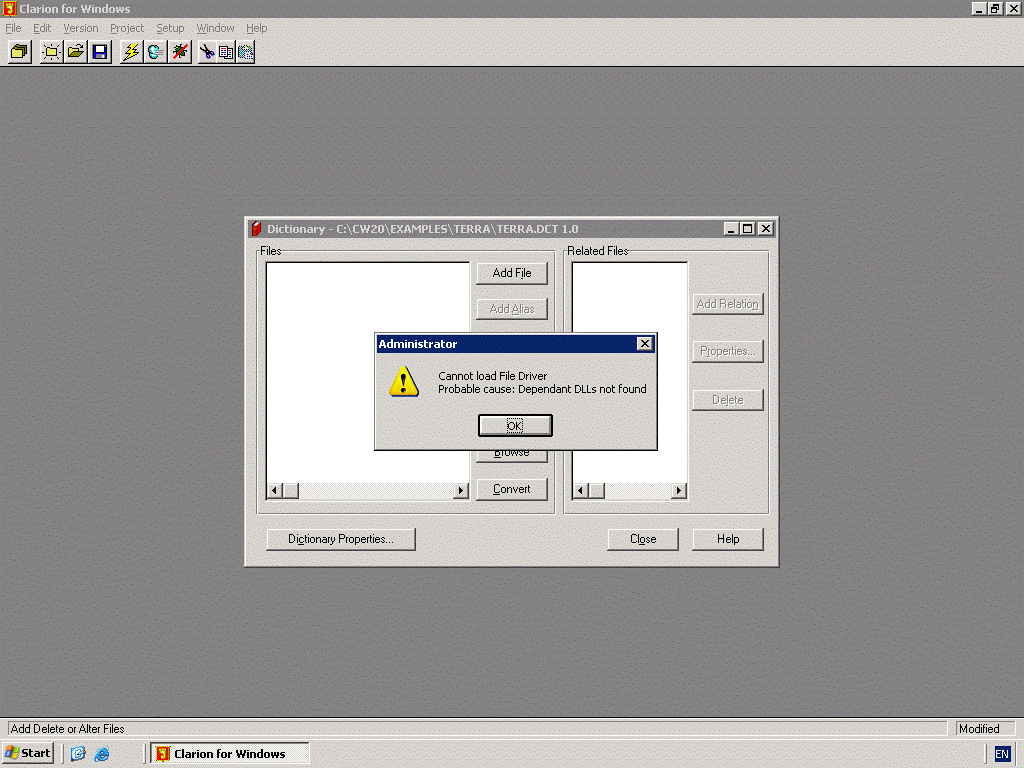The image size is (1024, 768).
Task: Run Make with the lightning bolt icon
Action: 131,52
